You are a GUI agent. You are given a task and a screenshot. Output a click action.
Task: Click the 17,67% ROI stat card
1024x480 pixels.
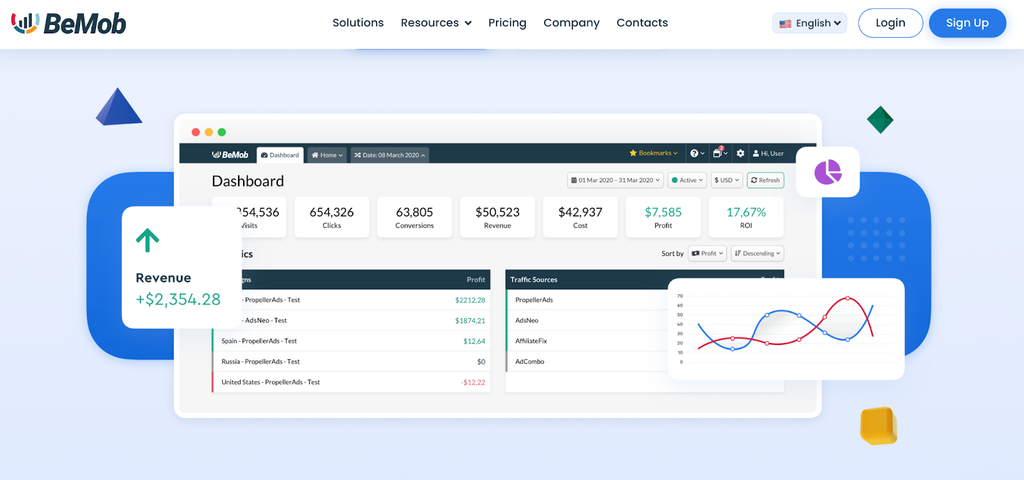(x=746, y=217)
